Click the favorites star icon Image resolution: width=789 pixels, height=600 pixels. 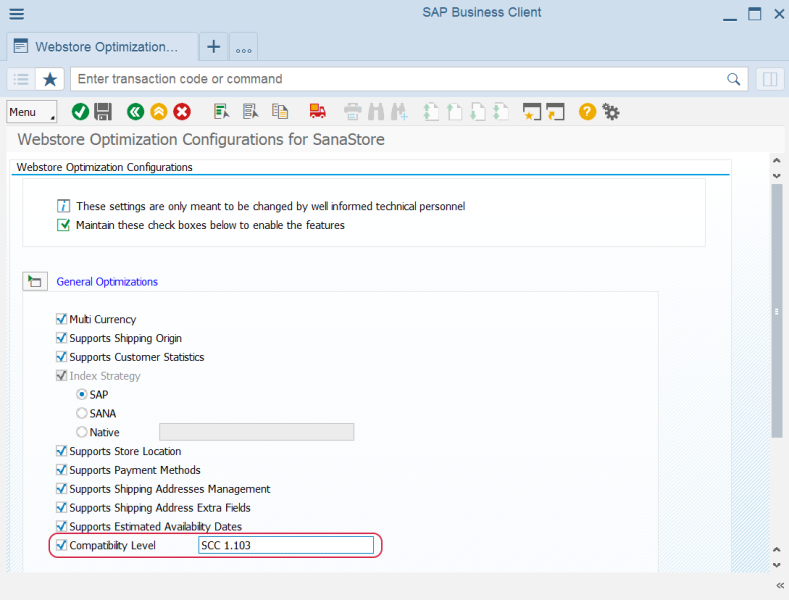click(50, 79)
